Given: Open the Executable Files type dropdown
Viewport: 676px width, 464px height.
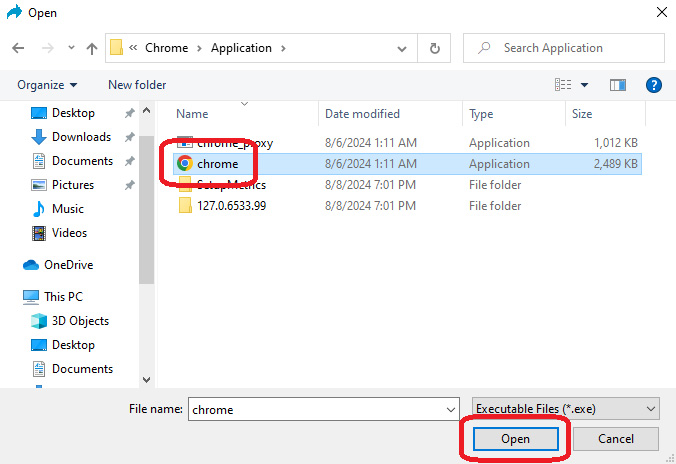Looking at the screenshot, I should (566, 409).
